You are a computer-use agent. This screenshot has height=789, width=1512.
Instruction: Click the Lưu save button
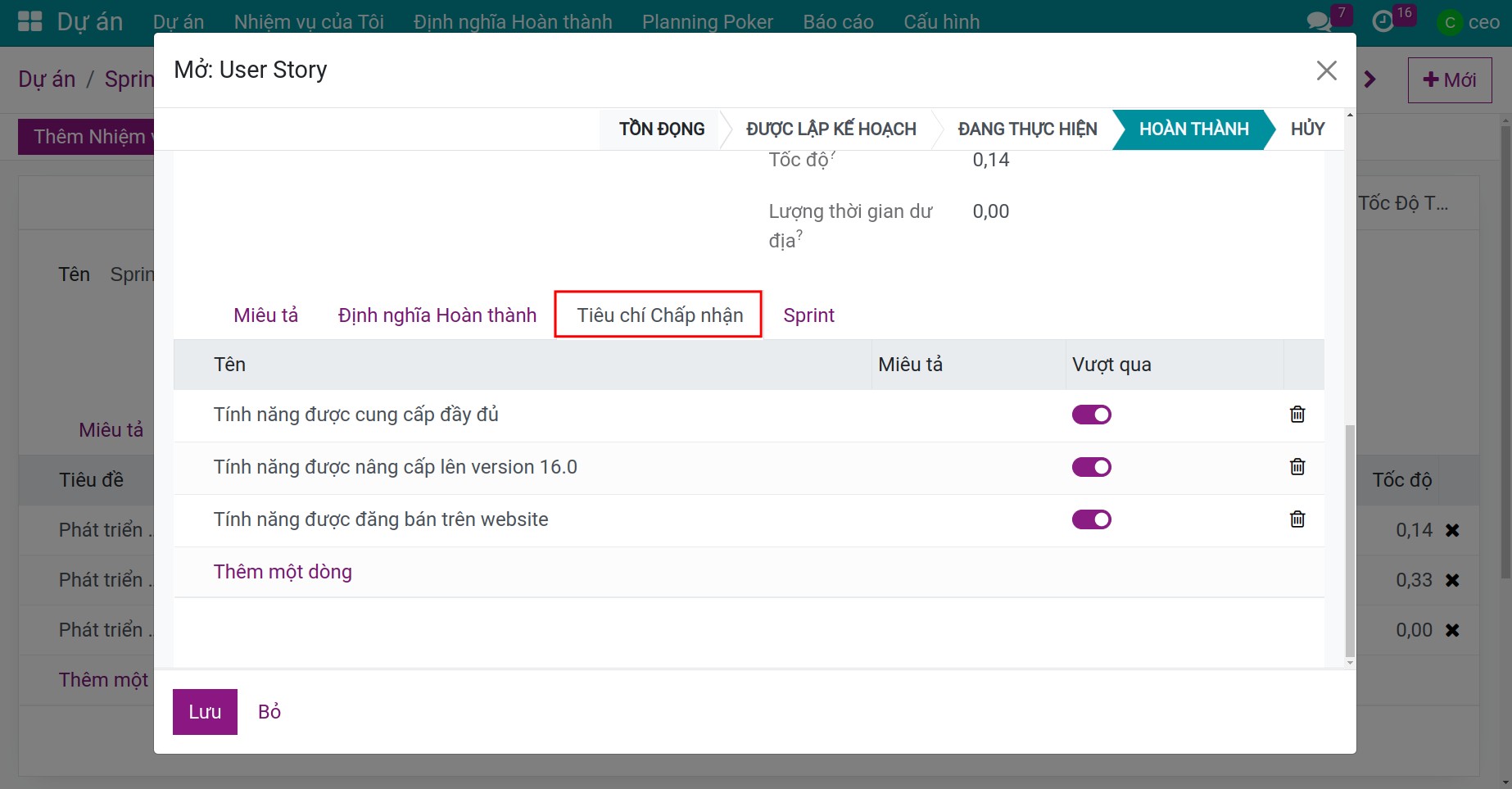pos(205,712)
